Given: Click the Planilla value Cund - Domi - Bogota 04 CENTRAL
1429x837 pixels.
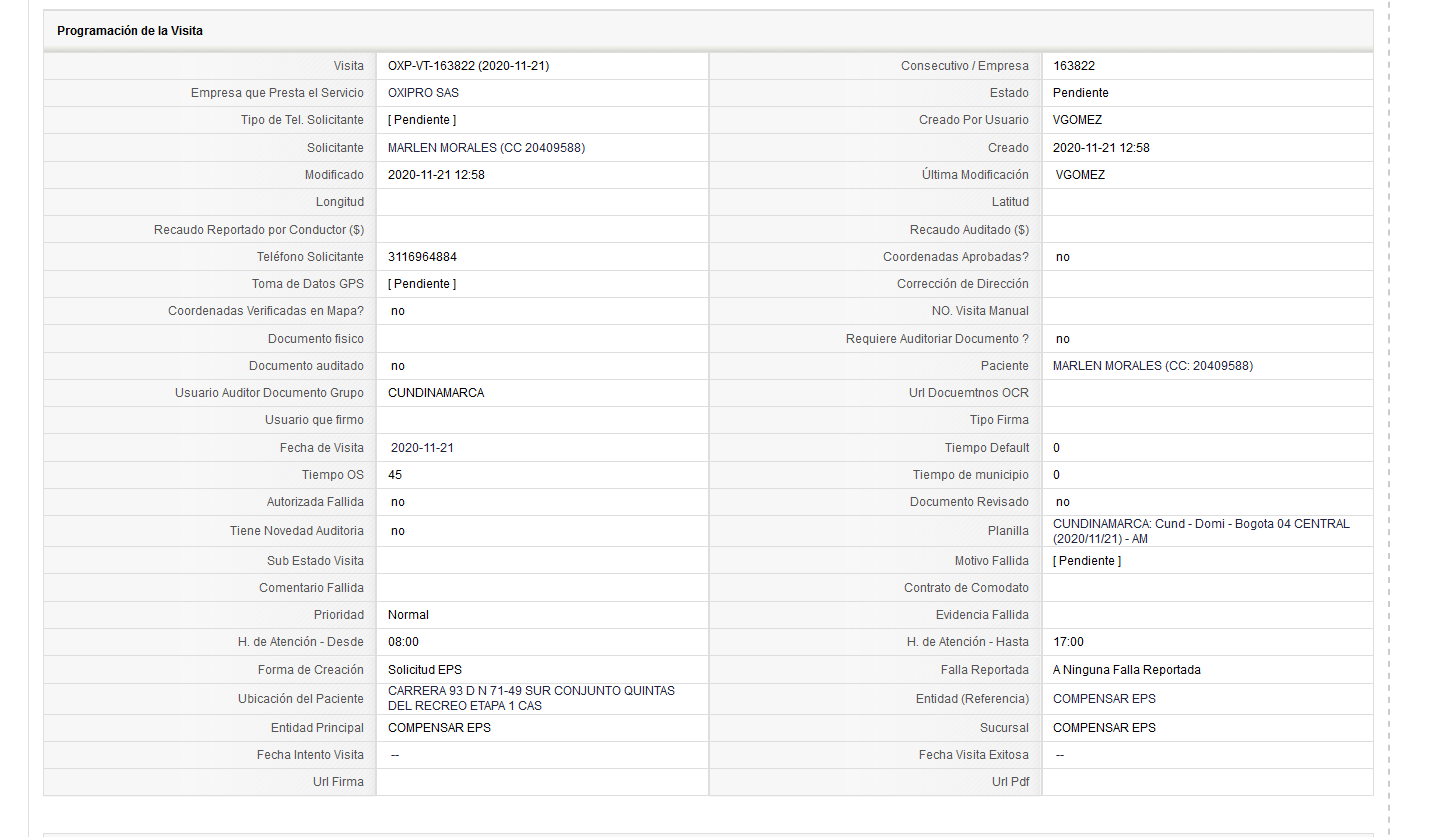Looking at the screenshot, I should 1201,531.
